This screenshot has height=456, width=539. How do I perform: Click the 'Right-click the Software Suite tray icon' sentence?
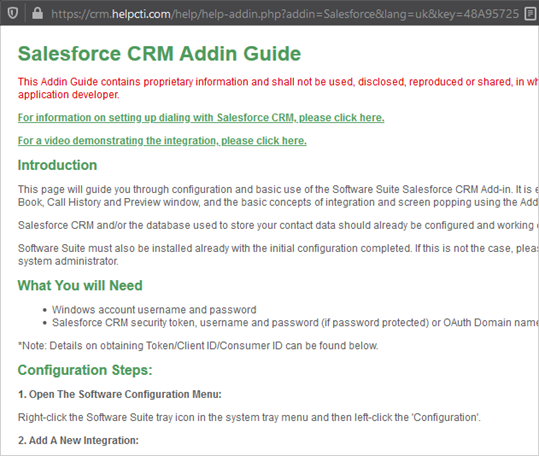click(x=249, y=417)
